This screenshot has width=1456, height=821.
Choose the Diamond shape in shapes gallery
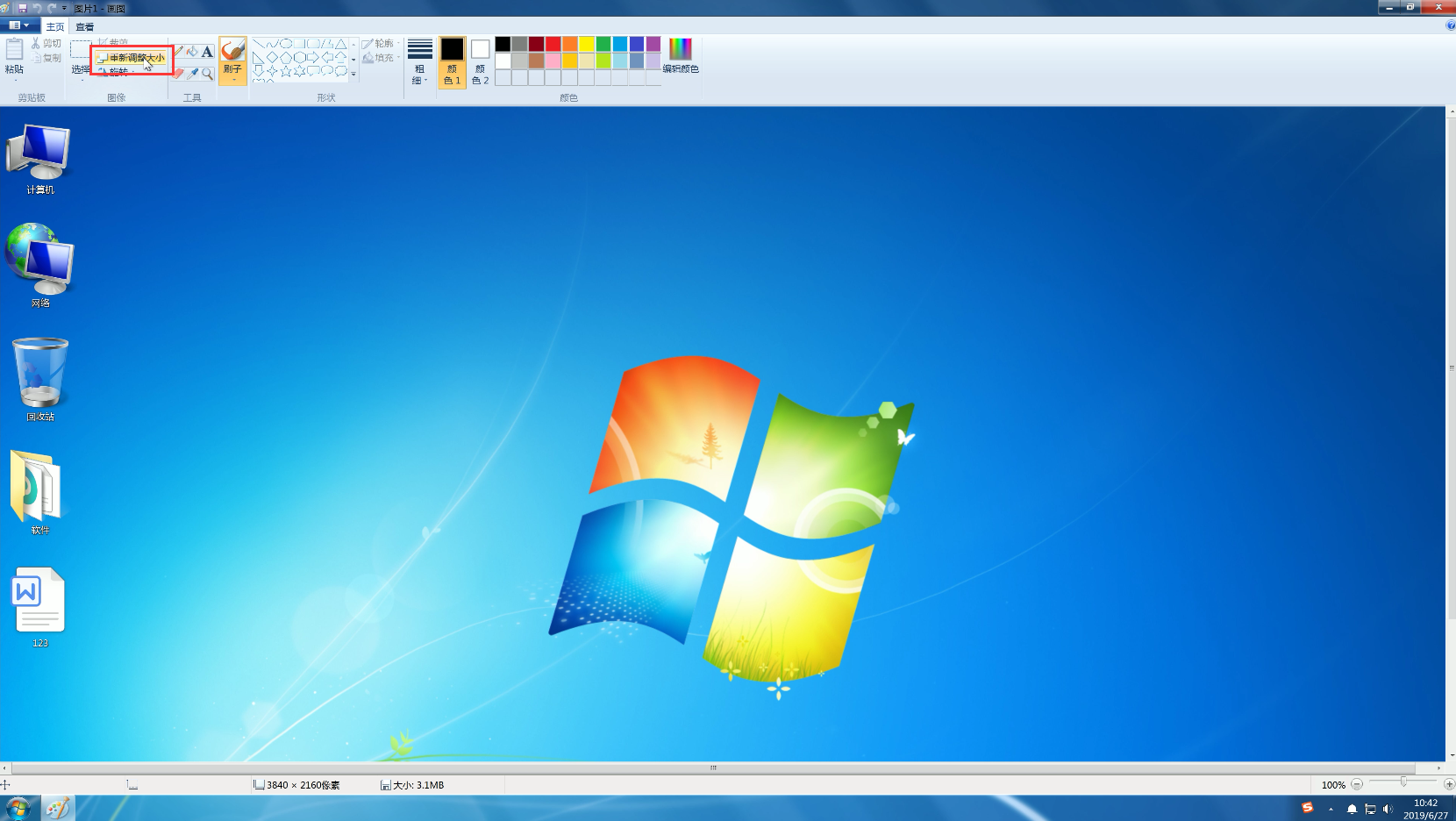point(273,58)
